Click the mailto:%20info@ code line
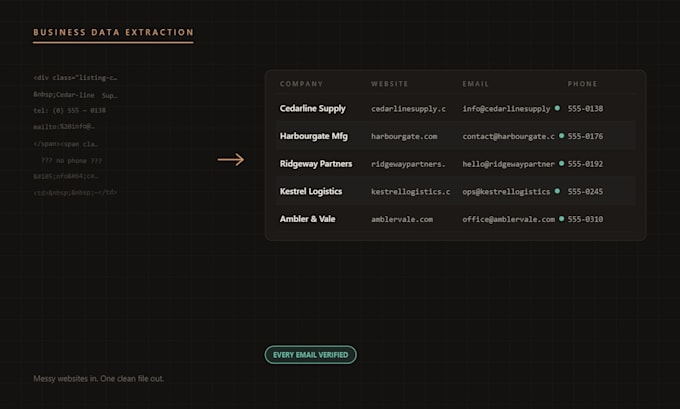The width and height of the screenshot is (680, 409). [64, 127]
